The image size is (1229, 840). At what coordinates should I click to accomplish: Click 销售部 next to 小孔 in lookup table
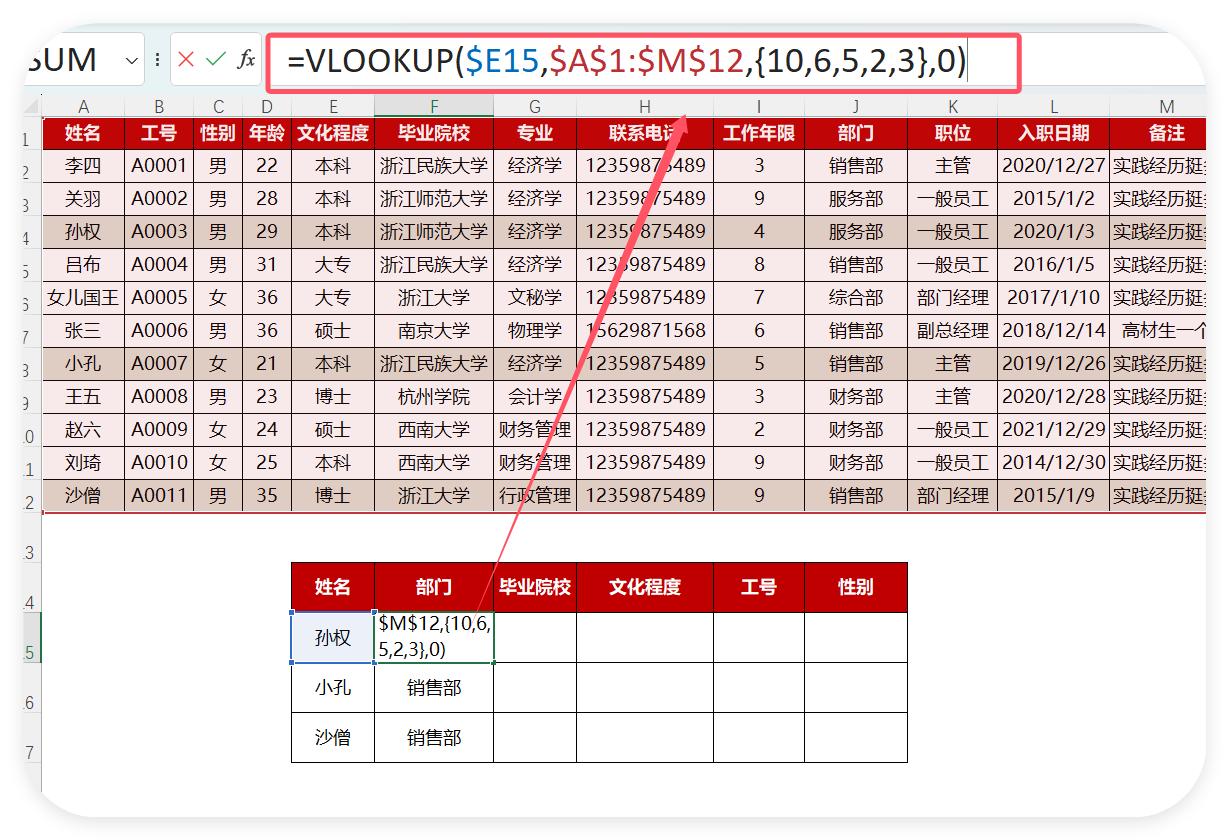coord(434,688)
